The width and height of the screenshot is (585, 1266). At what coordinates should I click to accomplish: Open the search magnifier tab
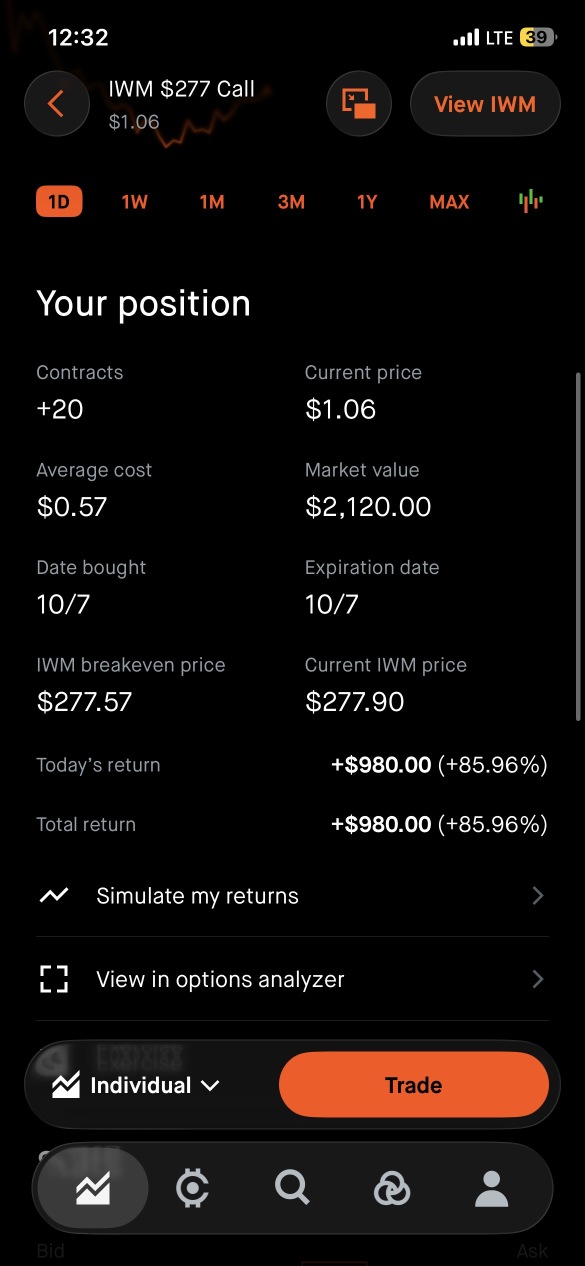(292, 1188)
